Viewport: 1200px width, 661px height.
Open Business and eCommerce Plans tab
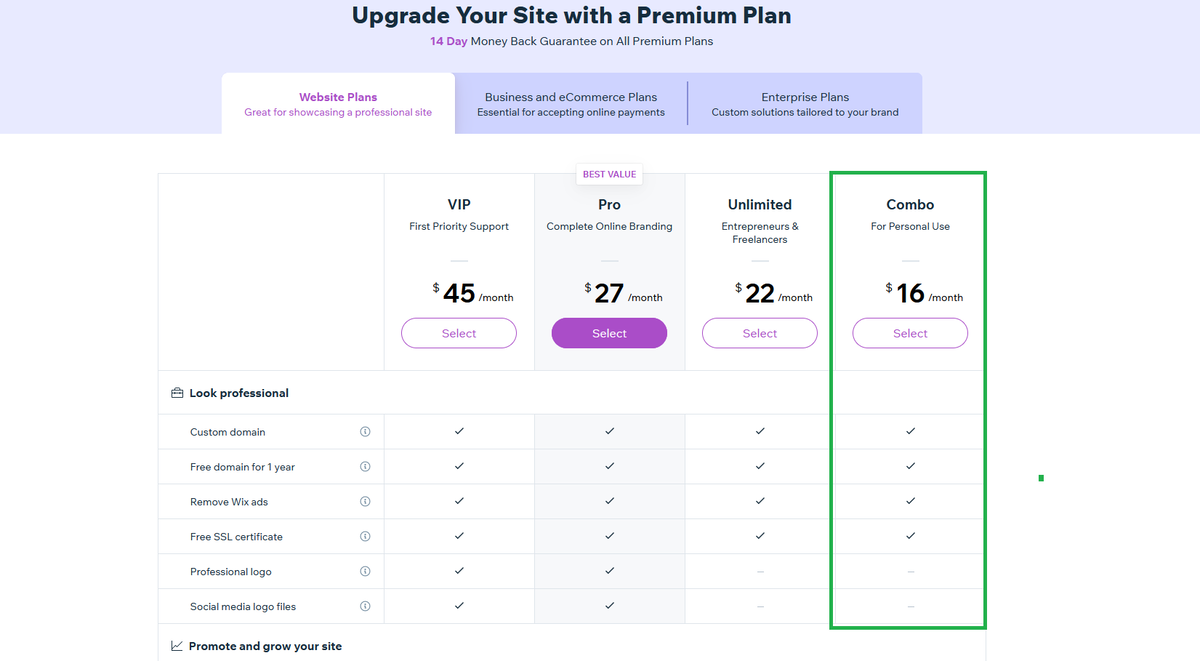[x=571, y=104]
